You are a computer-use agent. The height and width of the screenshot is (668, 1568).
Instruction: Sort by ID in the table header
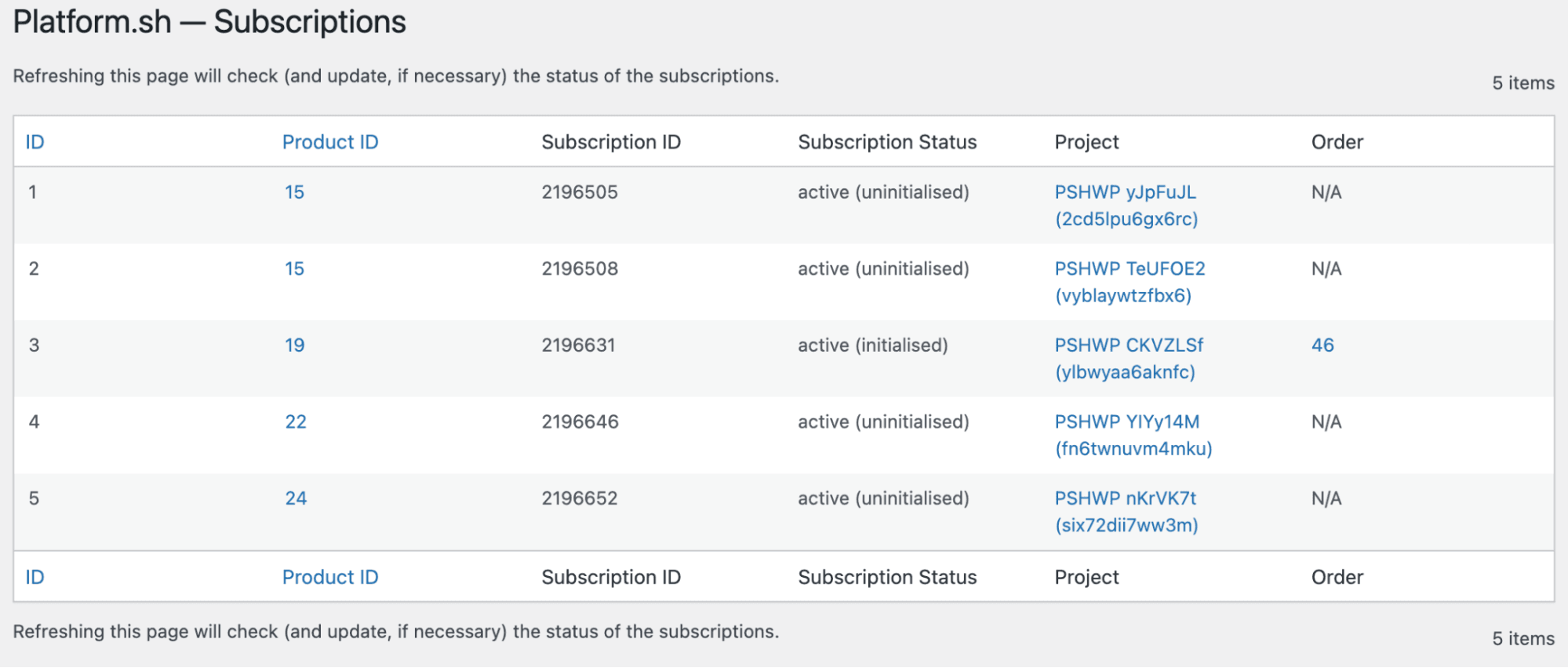[x=35, y=142]
